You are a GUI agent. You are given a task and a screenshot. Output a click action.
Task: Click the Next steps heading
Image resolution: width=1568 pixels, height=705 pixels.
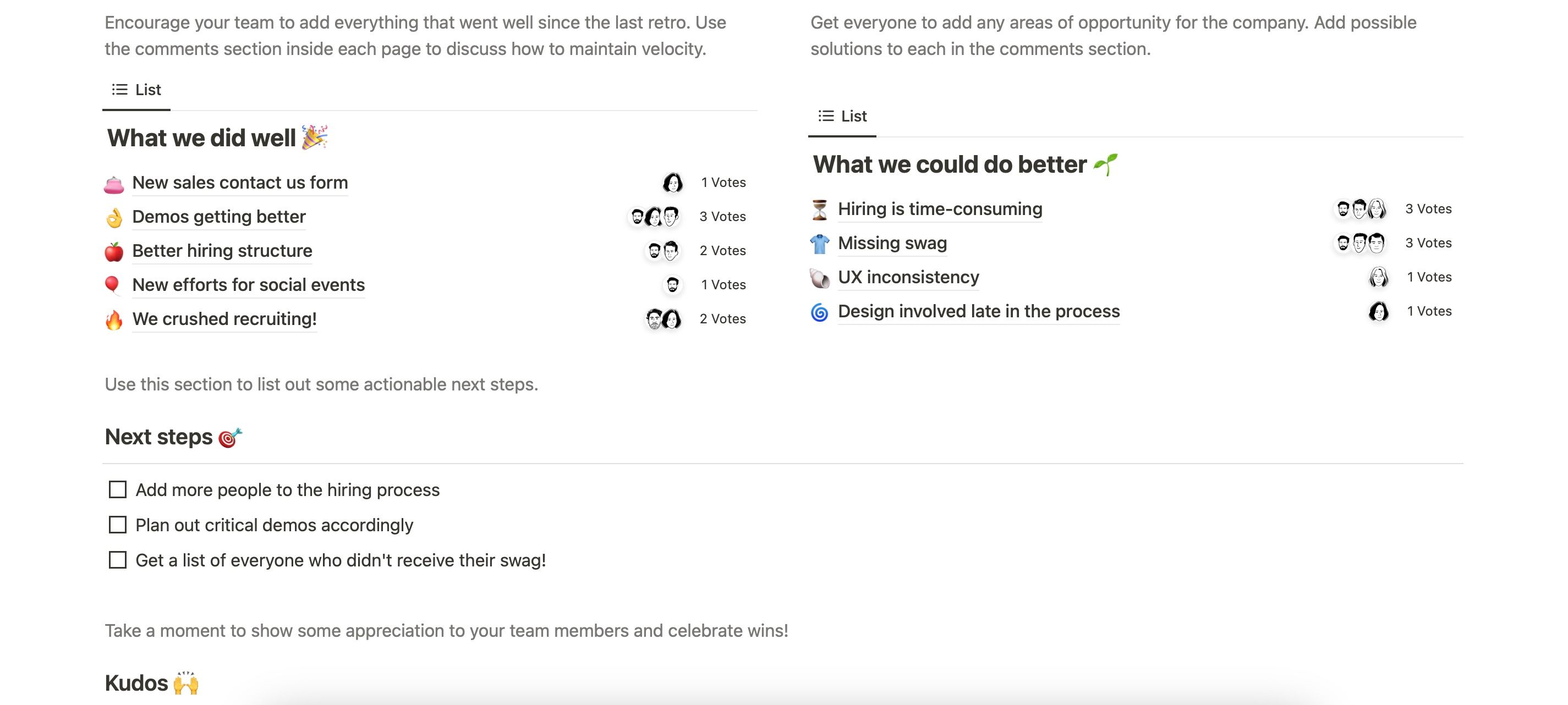coord(158,437)
